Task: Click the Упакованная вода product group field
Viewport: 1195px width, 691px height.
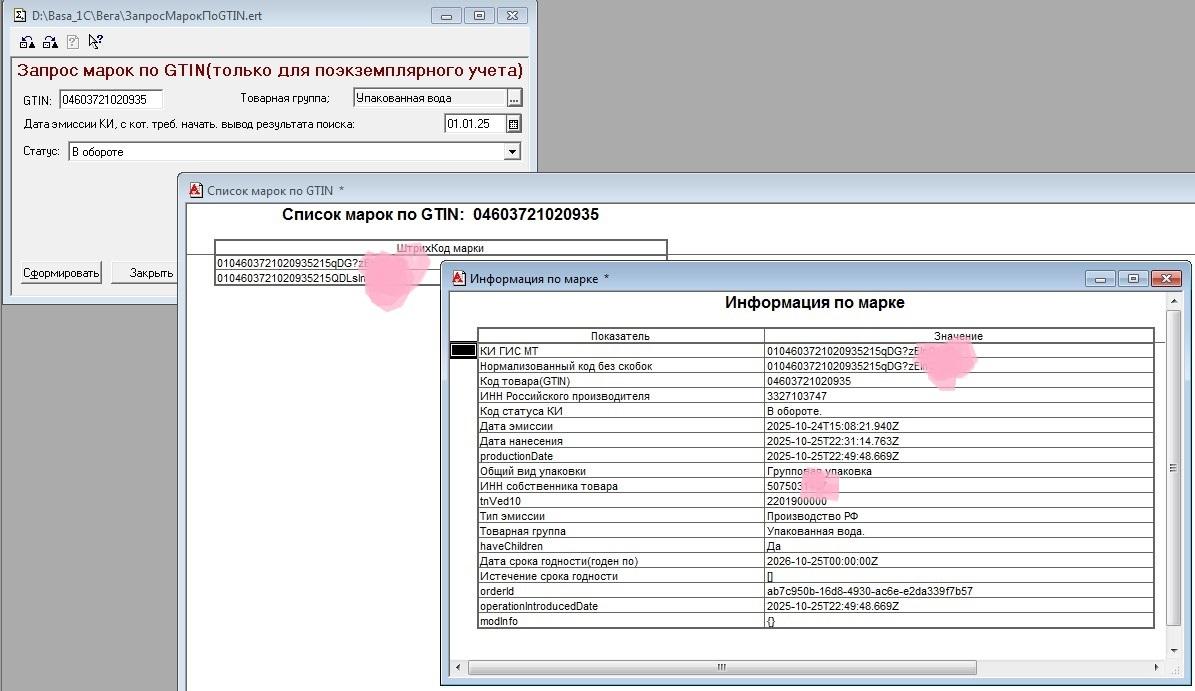Action: pyautogui.click(x=430, y=98)
